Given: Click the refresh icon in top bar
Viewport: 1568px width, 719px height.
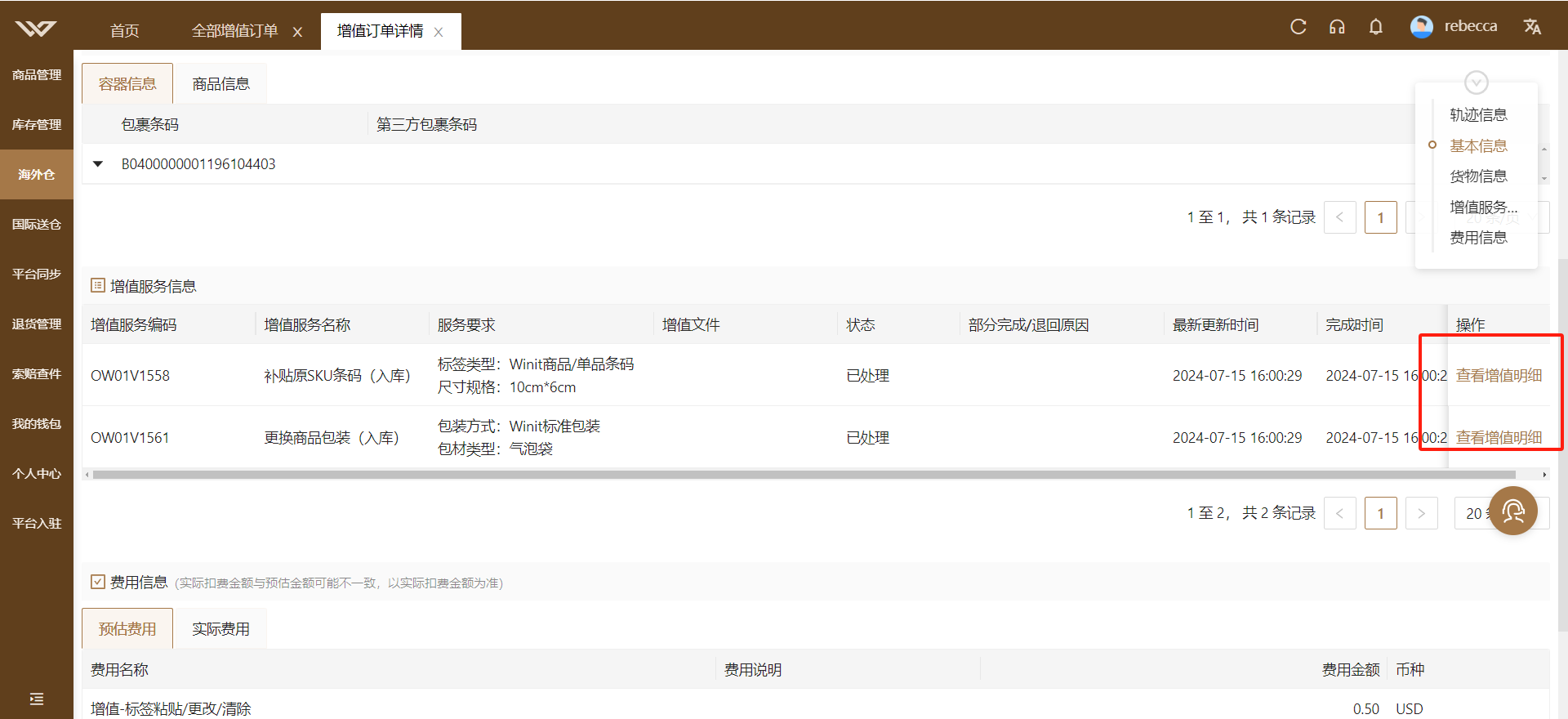Looking at the screenshot, I should pyautogui.click(x=1298, y=27).
